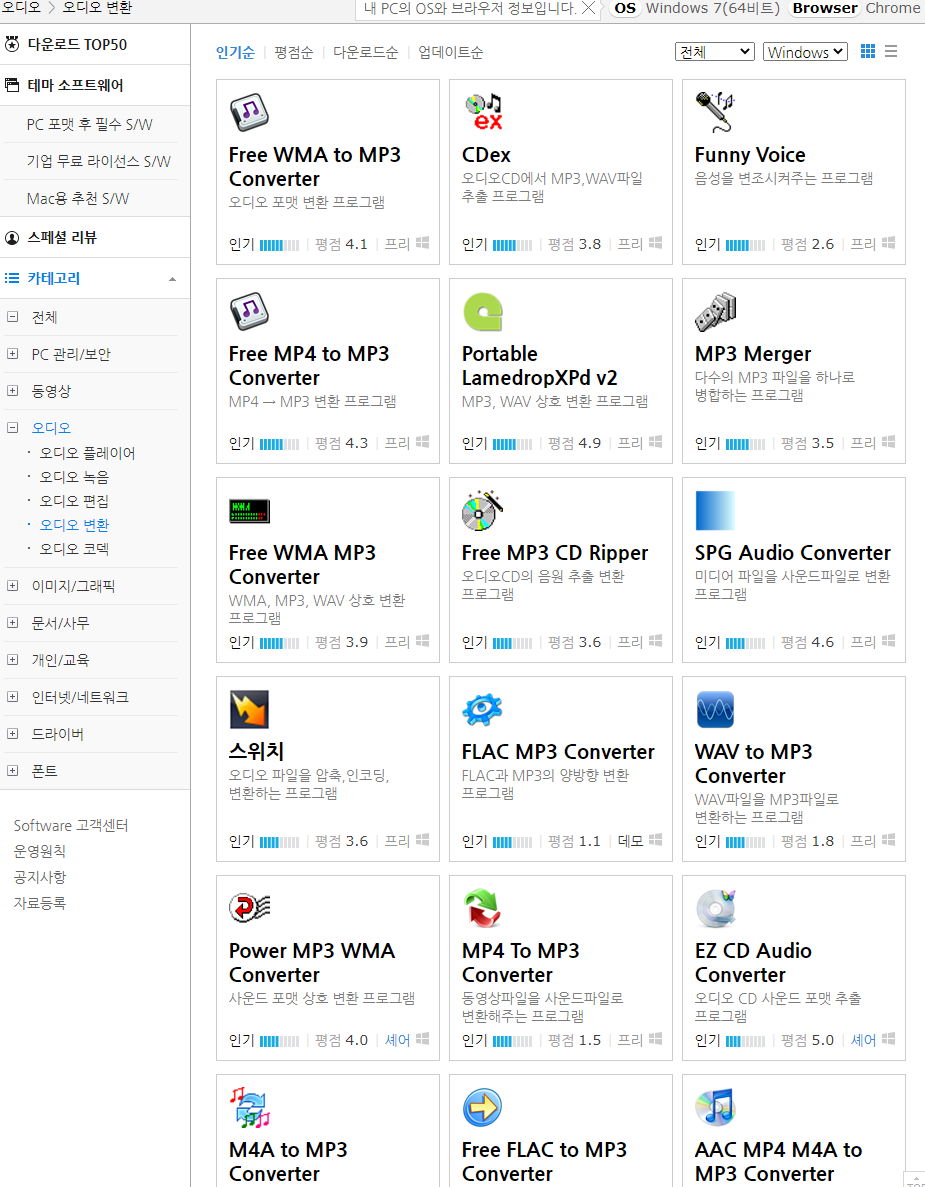Select 오디오 편집 subcategory
Image resolution: width=925 pixels, height=1187 pixels.
[74, 501]
